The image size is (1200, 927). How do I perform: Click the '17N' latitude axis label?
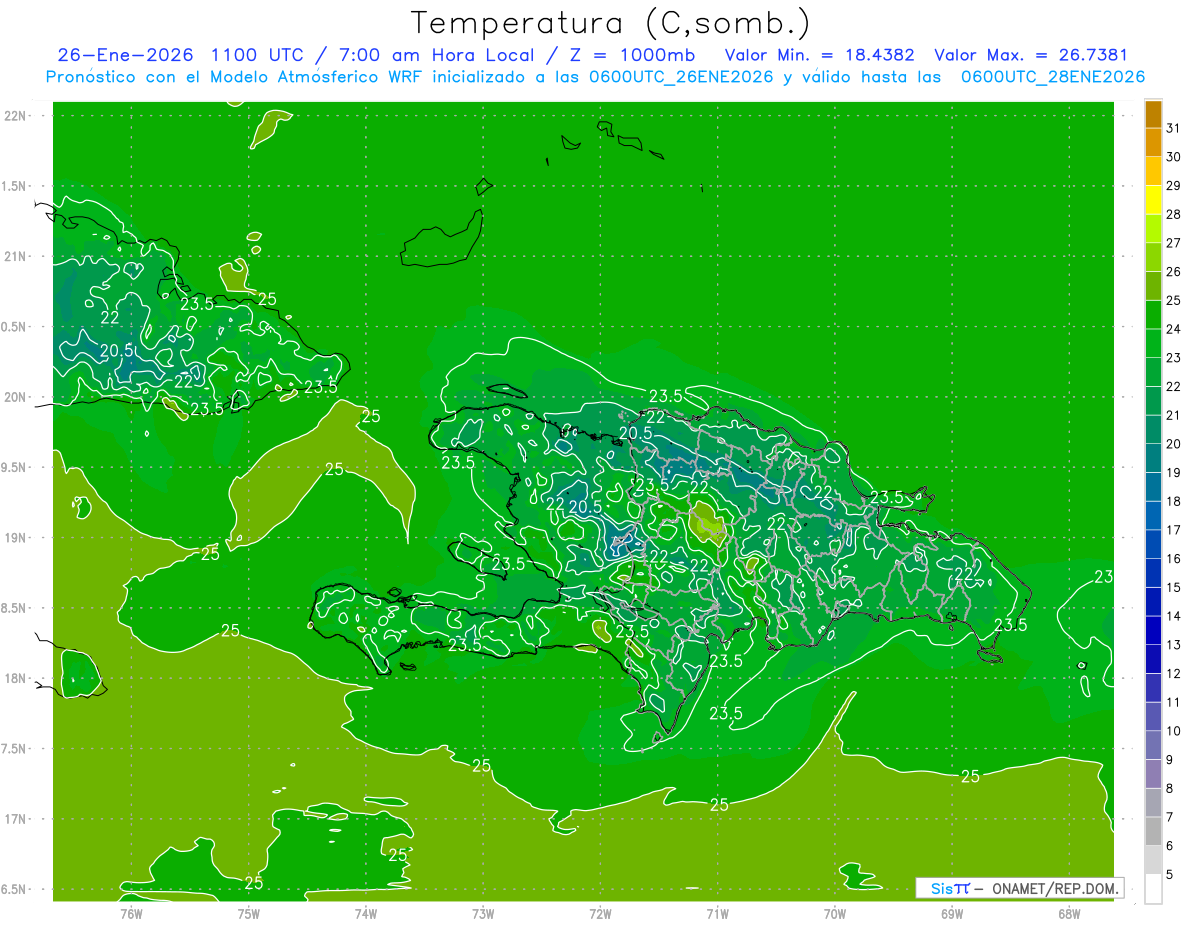tap(16, 819)
